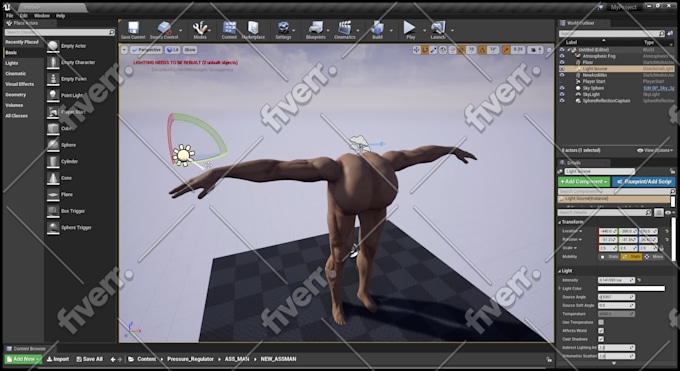
Task: Collapse the Transform section
Action: pos(560,222)
